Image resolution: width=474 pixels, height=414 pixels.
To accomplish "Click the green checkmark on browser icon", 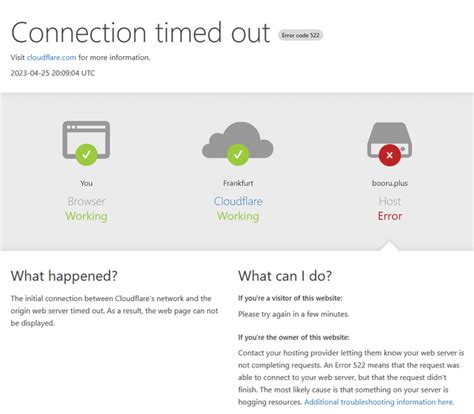I will click(86, 154).
